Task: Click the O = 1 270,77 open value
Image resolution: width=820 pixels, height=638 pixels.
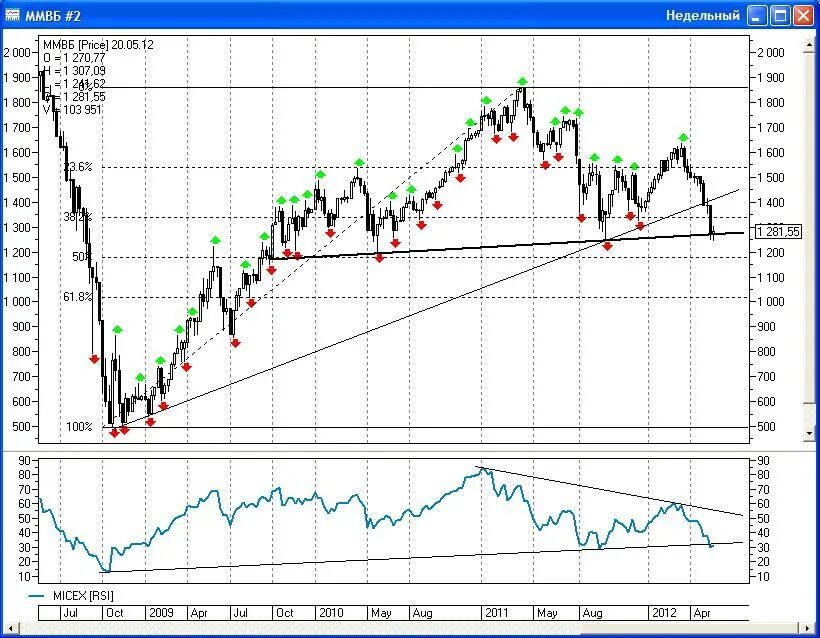Action: coord(75,58)
